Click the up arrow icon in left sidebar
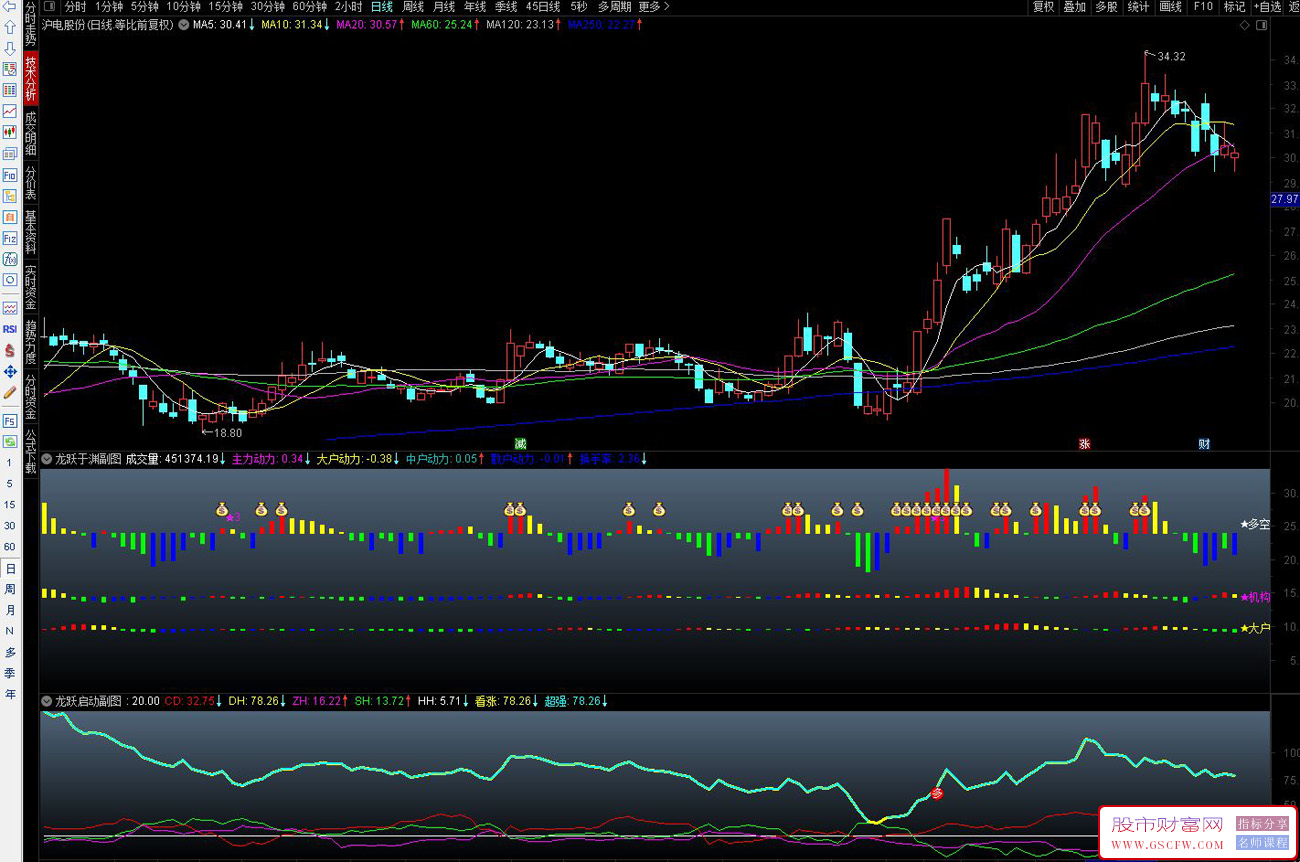This screenshot has height=862, width=1300. pos(10,27)
